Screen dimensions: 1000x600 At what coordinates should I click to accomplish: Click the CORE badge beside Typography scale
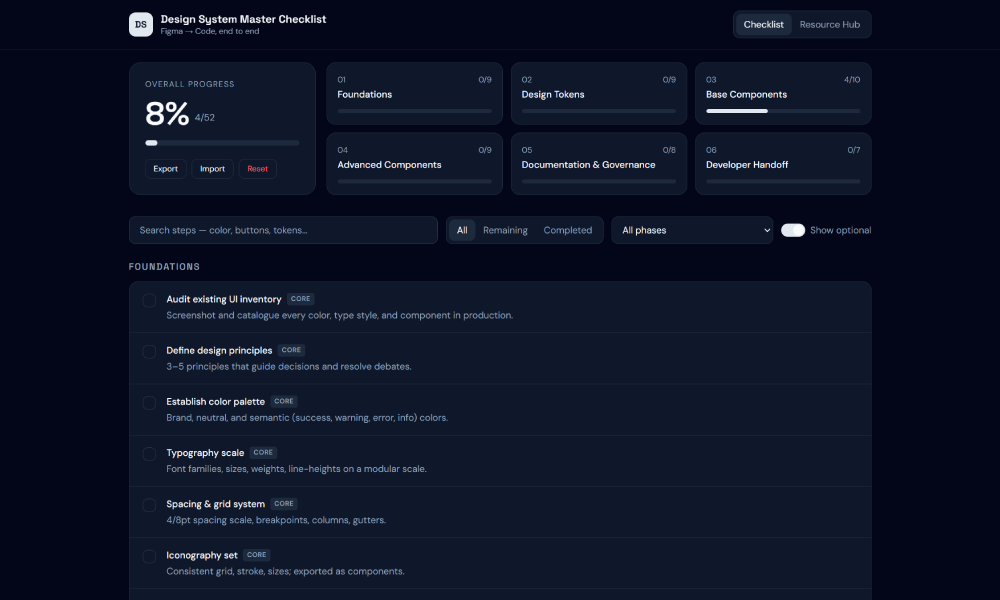pos(263,453)
